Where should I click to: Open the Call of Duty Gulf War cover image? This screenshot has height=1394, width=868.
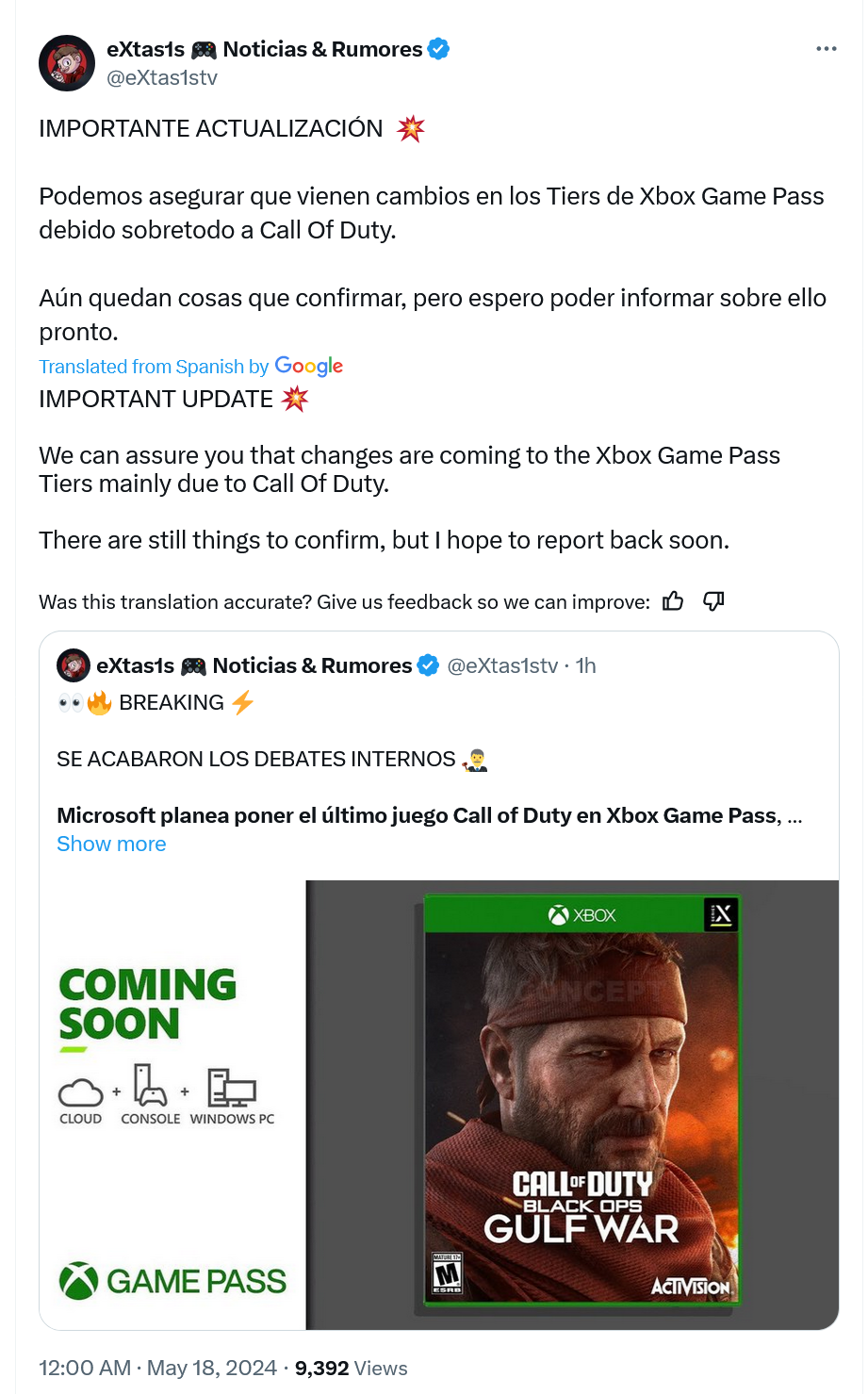coord(572,1105)
